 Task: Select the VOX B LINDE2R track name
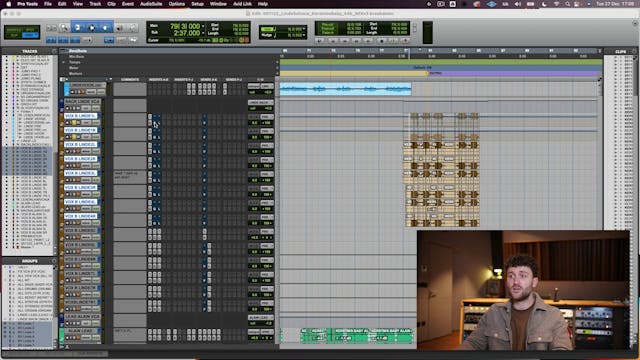(x=81, y=159)
